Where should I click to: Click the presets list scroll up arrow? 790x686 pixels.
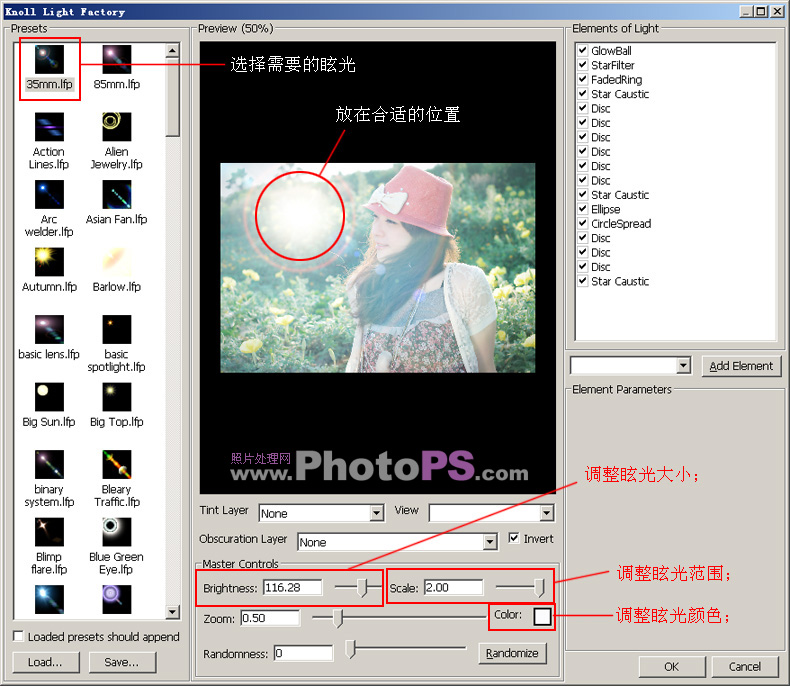click(172, 50)
